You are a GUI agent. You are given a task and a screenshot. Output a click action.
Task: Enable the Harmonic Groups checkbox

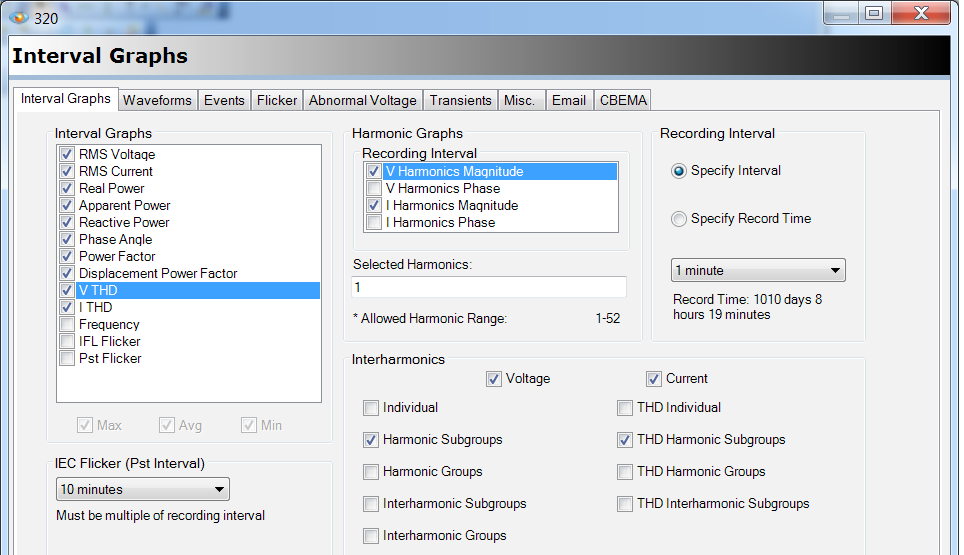[371, 471]
